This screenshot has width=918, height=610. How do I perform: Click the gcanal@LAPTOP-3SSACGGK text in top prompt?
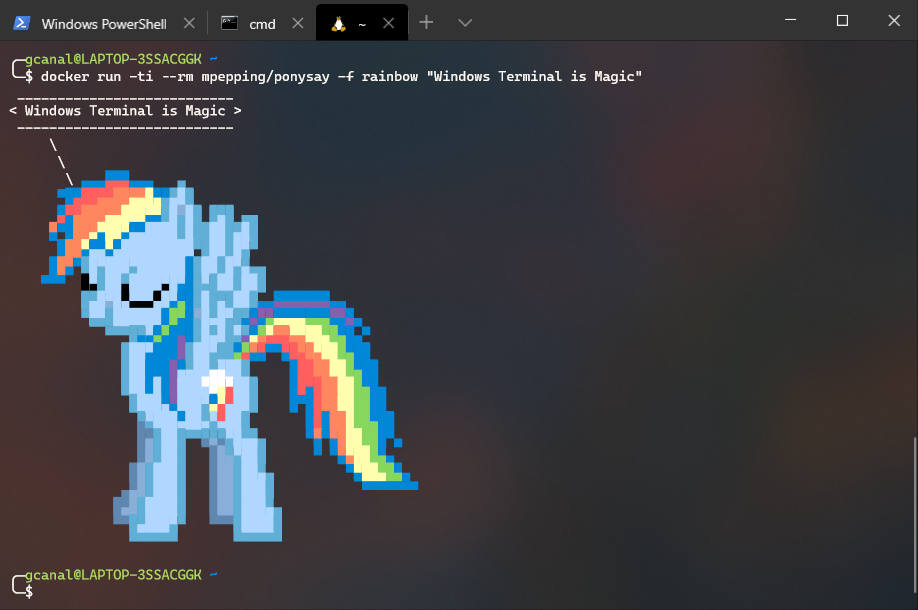pyautogui.click(x=115, y=60)
